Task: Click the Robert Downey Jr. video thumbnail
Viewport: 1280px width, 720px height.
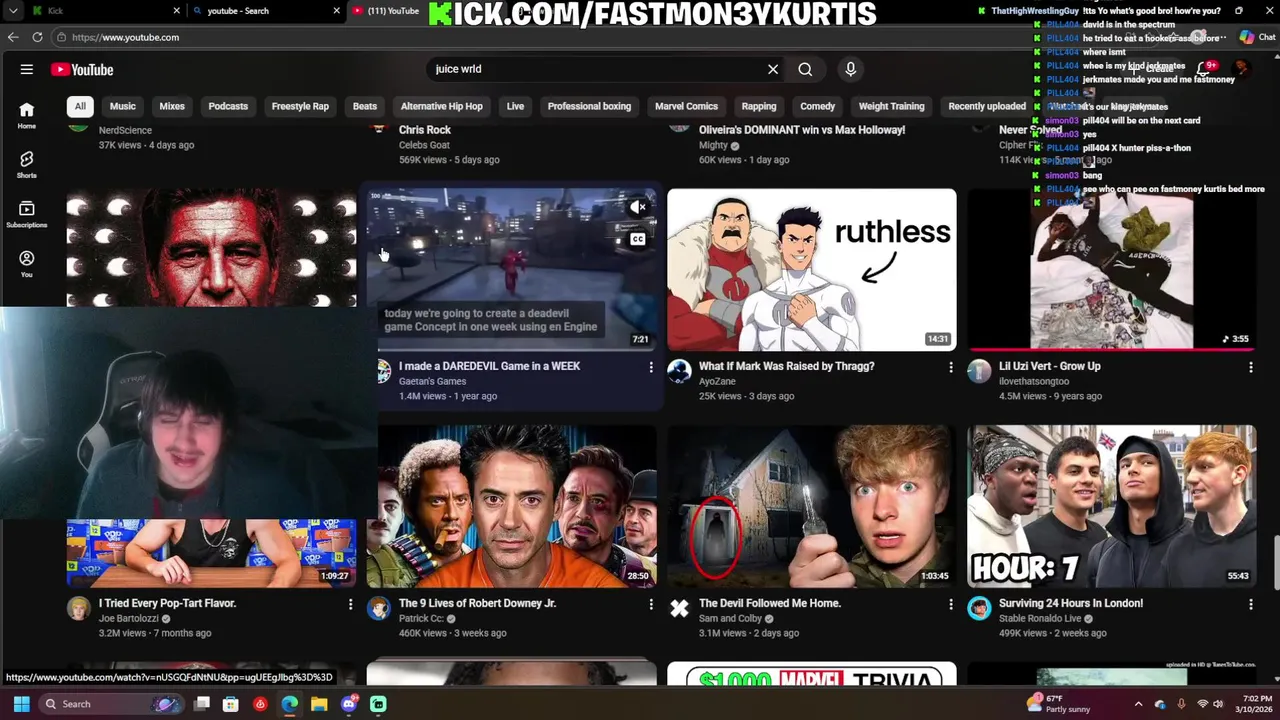Action: click(x=511, y=507)
